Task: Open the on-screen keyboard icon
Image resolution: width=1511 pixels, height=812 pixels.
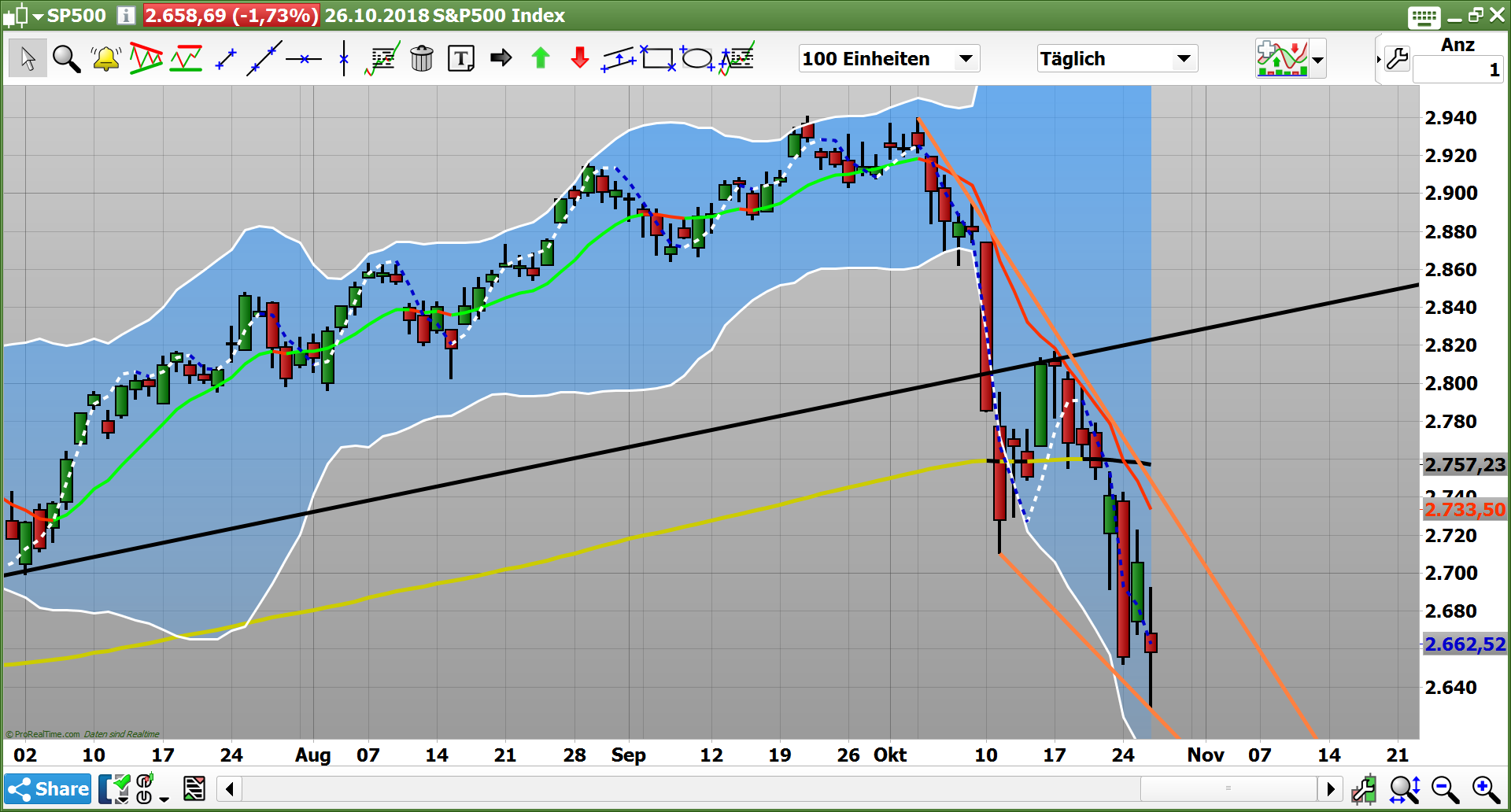Action: click(x=1424, y=16)
